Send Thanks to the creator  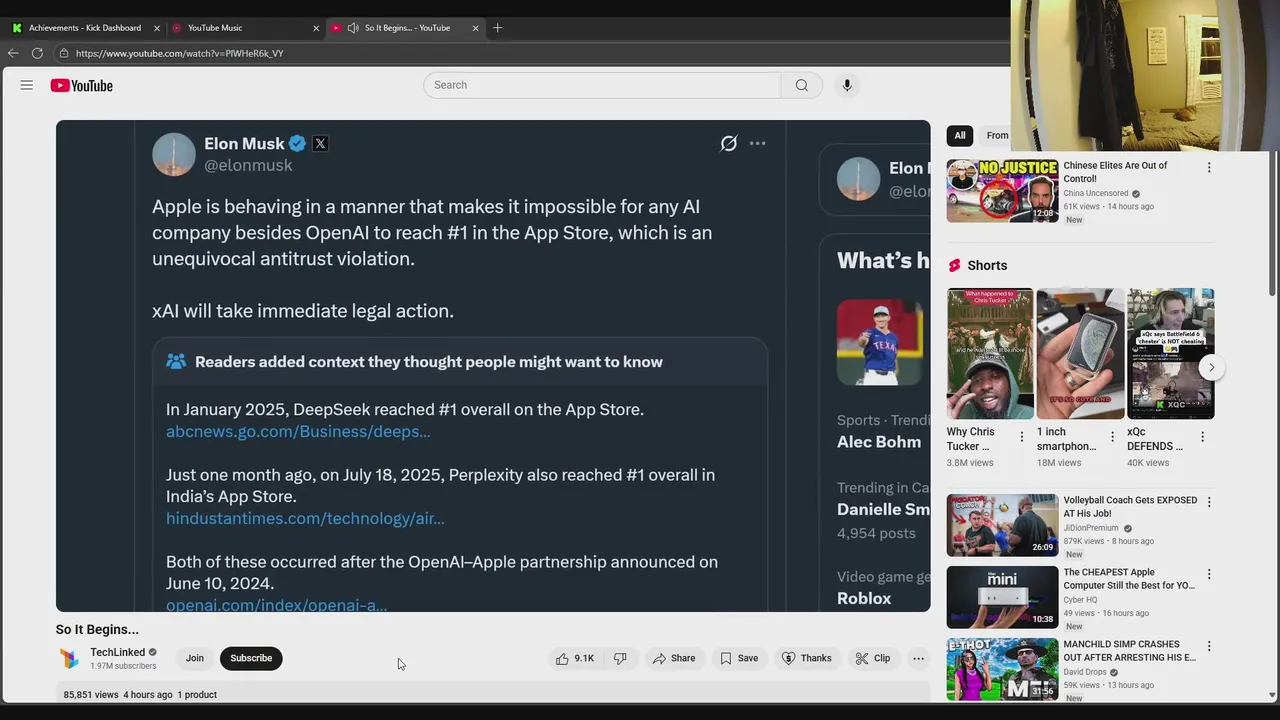[806, 658]
